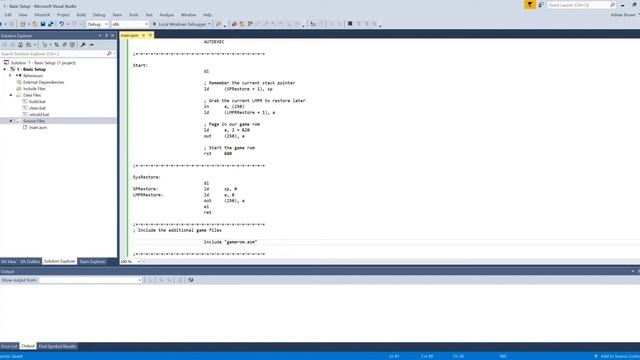Click the Save icon in the toolbar
Screen dimensions: 640x360
[x=43, y=24]
